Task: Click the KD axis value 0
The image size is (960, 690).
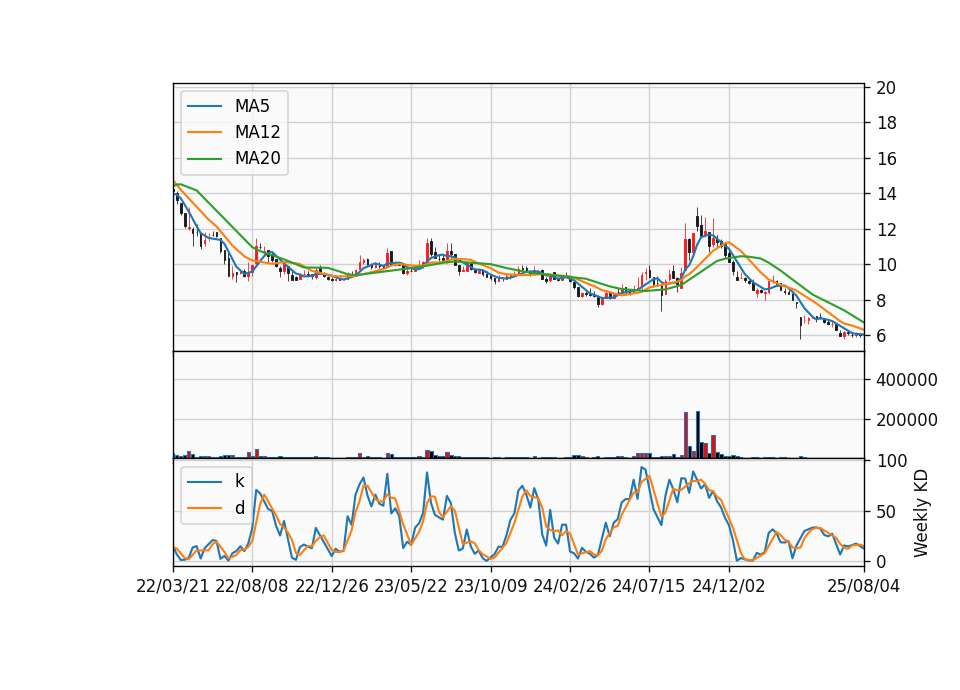Action: [881, 561]
